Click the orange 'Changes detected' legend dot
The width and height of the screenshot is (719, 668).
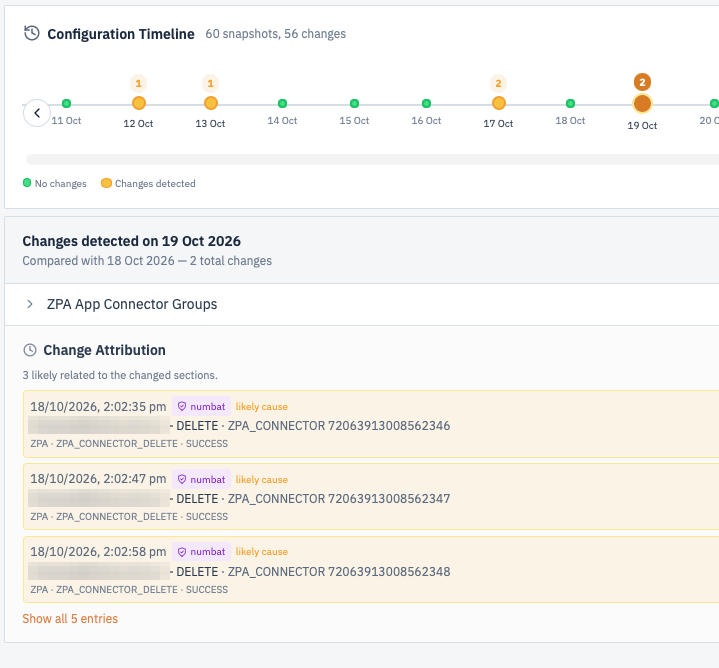(x=106, y=183)
